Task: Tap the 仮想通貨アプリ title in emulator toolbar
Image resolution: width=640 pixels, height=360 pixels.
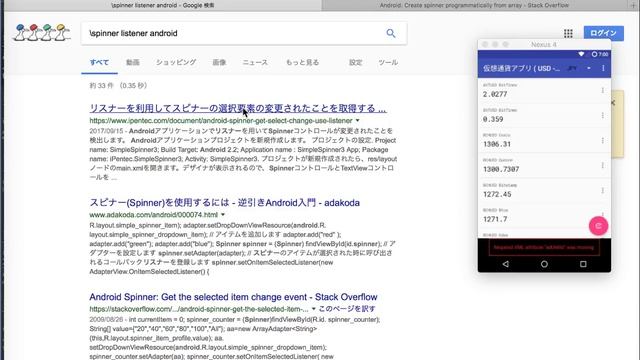Action: pyautogui.click(x=522, y=69)
